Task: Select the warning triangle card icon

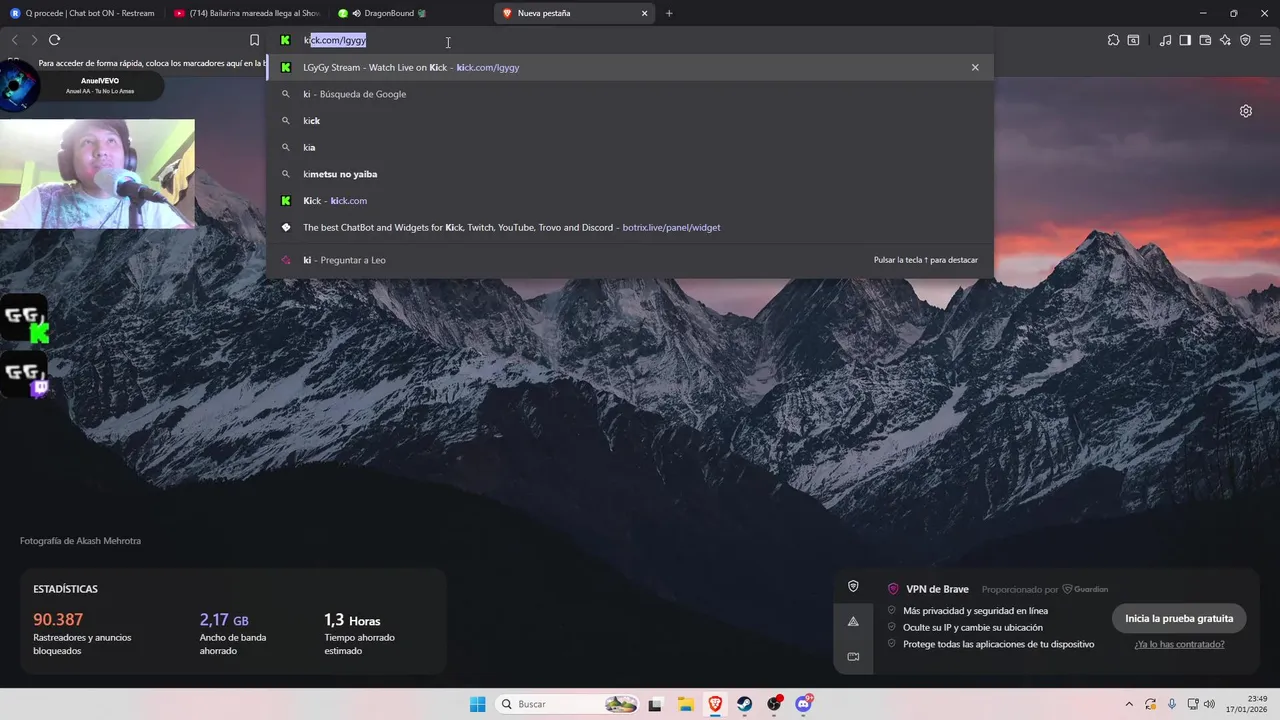Action: pos(853,621)
